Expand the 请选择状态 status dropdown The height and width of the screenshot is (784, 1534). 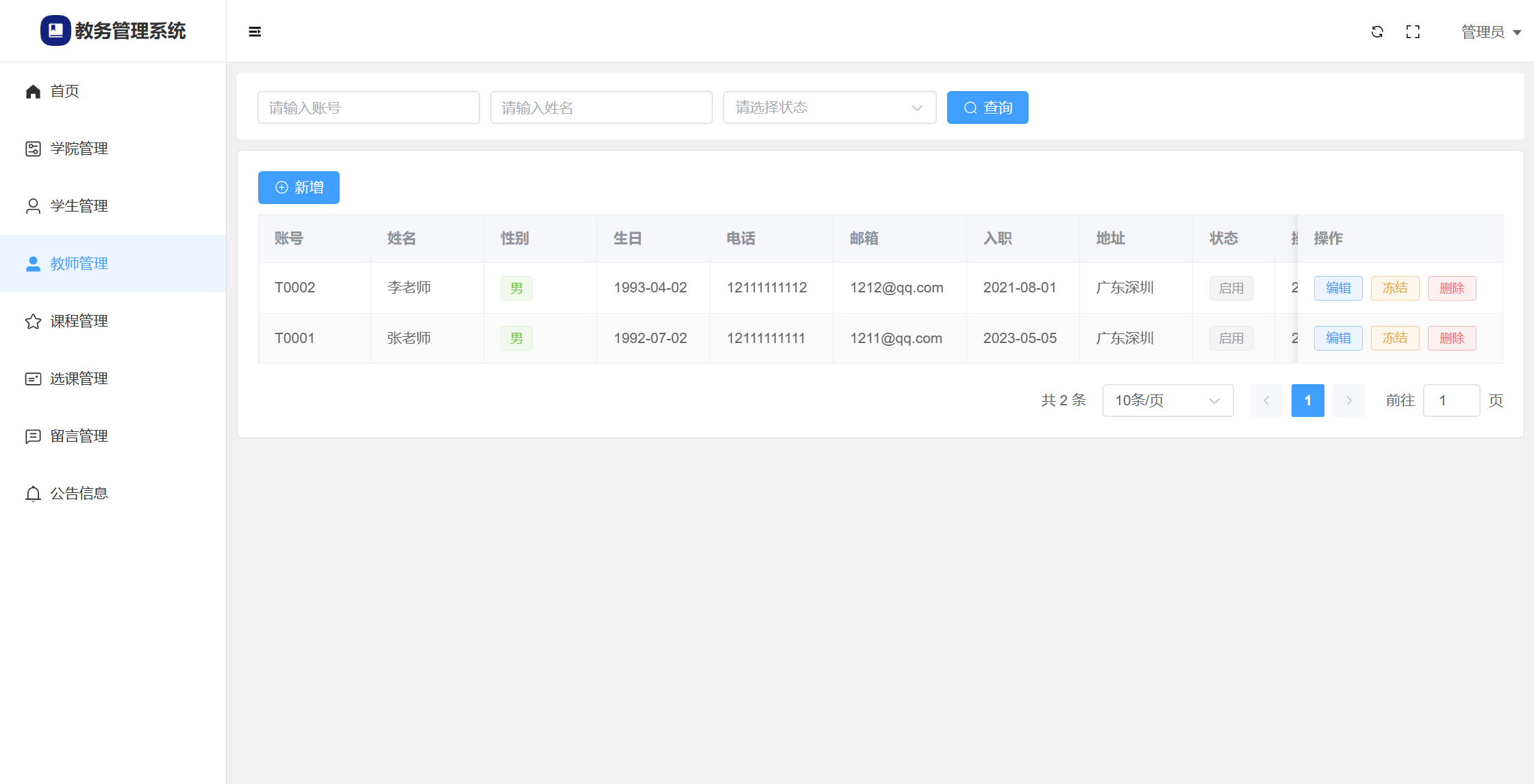829,108
